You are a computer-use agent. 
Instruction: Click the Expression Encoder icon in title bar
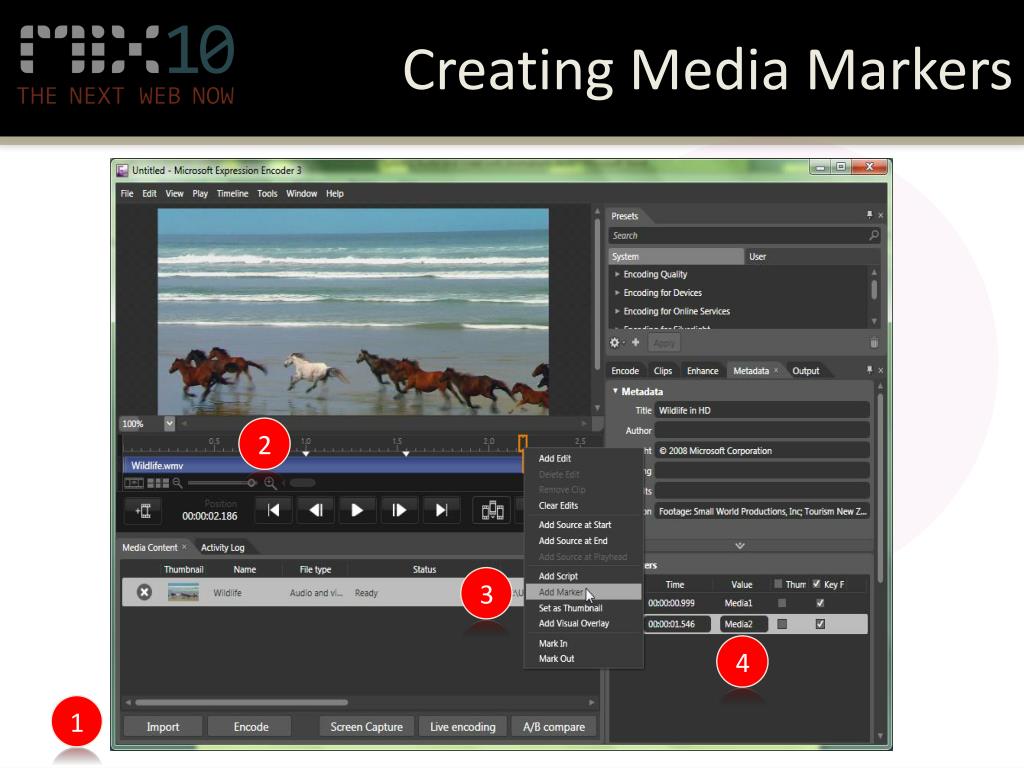(122, 170)
